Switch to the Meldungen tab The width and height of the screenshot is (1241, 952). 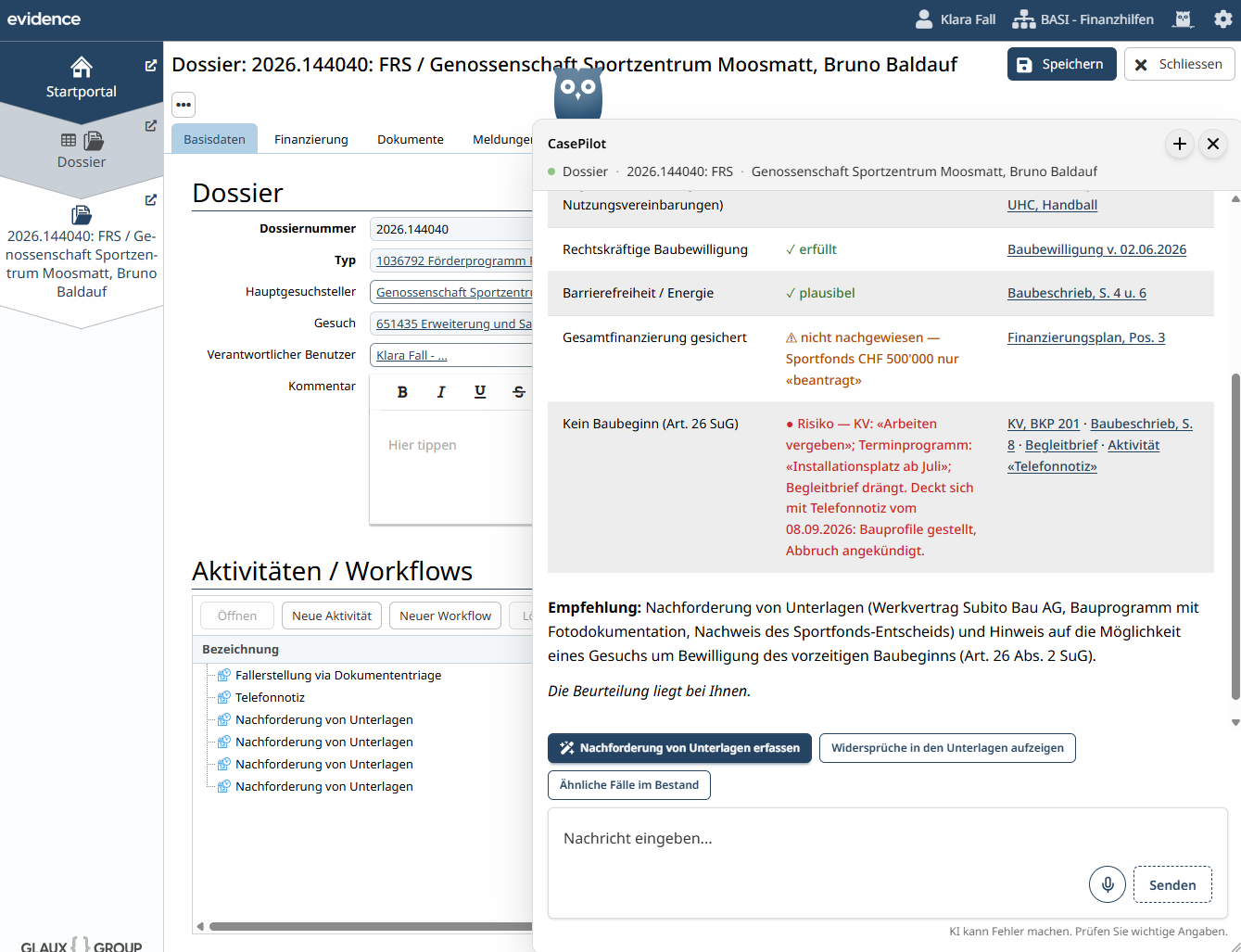(x=500, y=139)
